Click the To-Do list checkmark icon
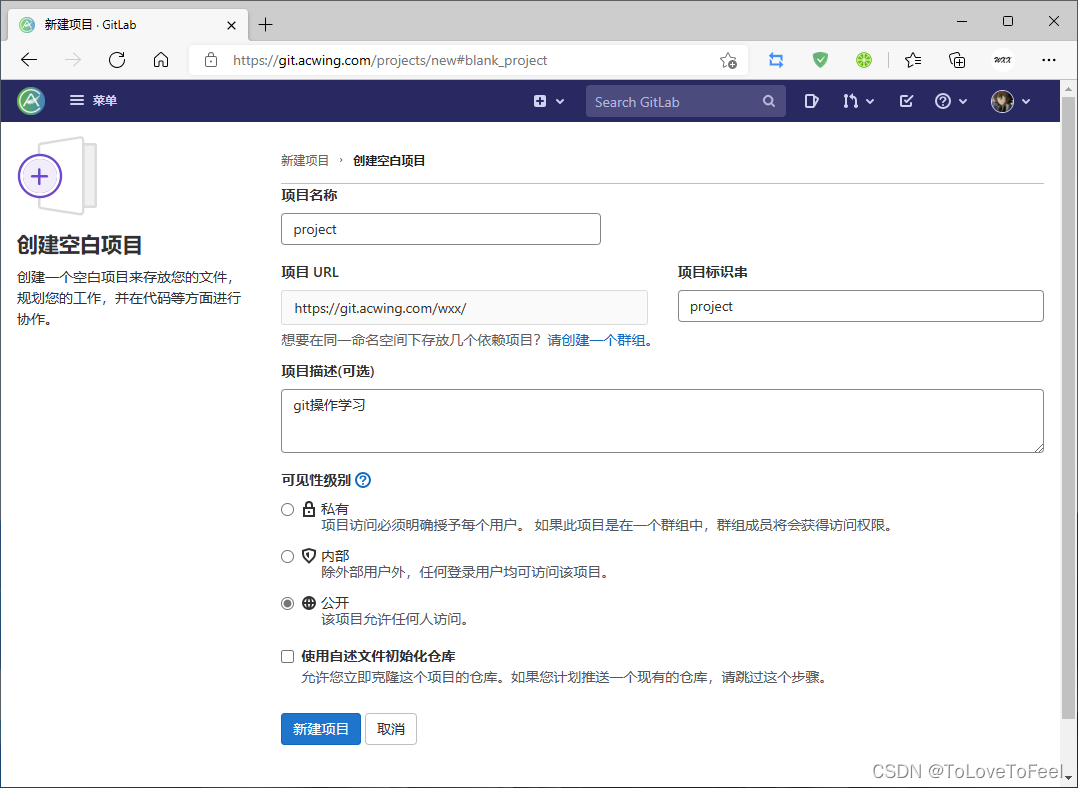Viewport: 1078px width, 788px height. click(x=905, y=101)
